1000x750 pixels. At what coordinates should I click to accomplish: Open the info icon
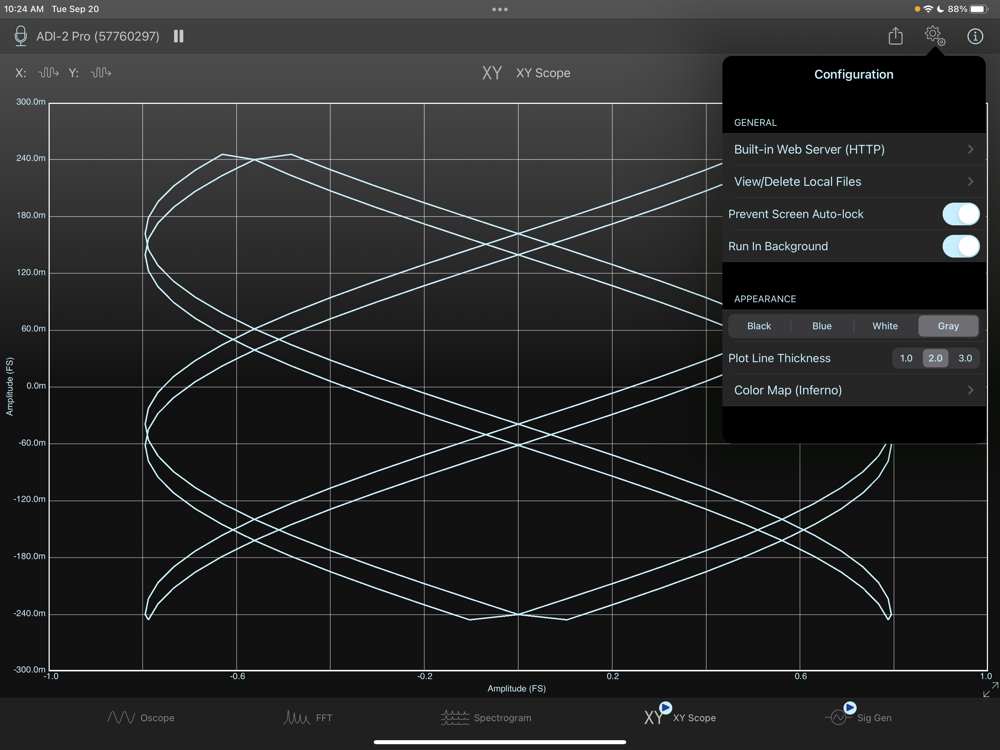pos(975,36)
